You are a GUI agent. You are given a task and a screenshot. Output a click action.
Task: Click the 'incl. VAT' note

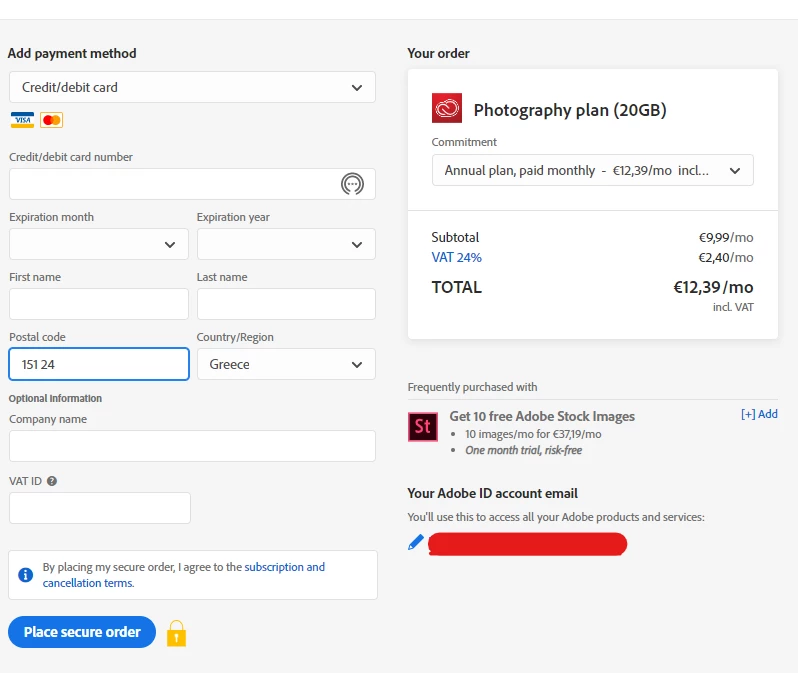point(733,307)
